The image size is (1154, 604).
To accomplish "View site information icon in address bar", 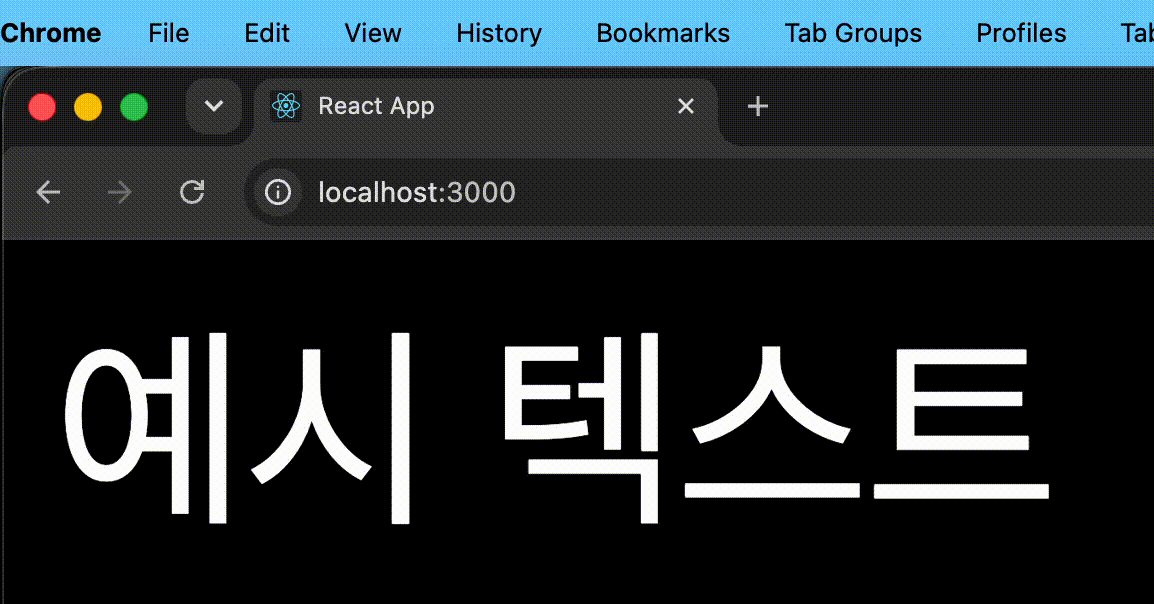I will click(277, 193).
